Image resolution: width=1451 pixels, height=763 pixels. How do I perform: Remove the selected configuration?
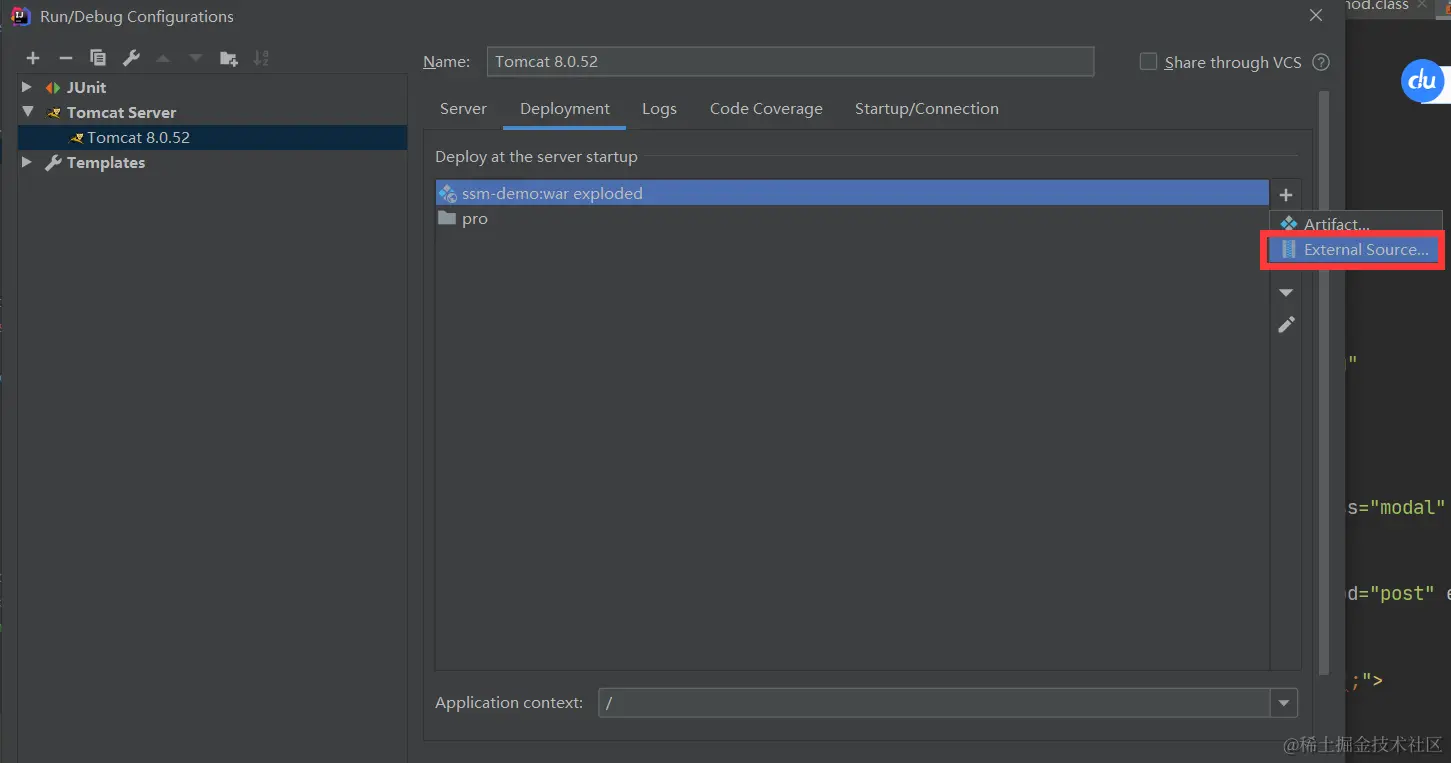(66, 58)
